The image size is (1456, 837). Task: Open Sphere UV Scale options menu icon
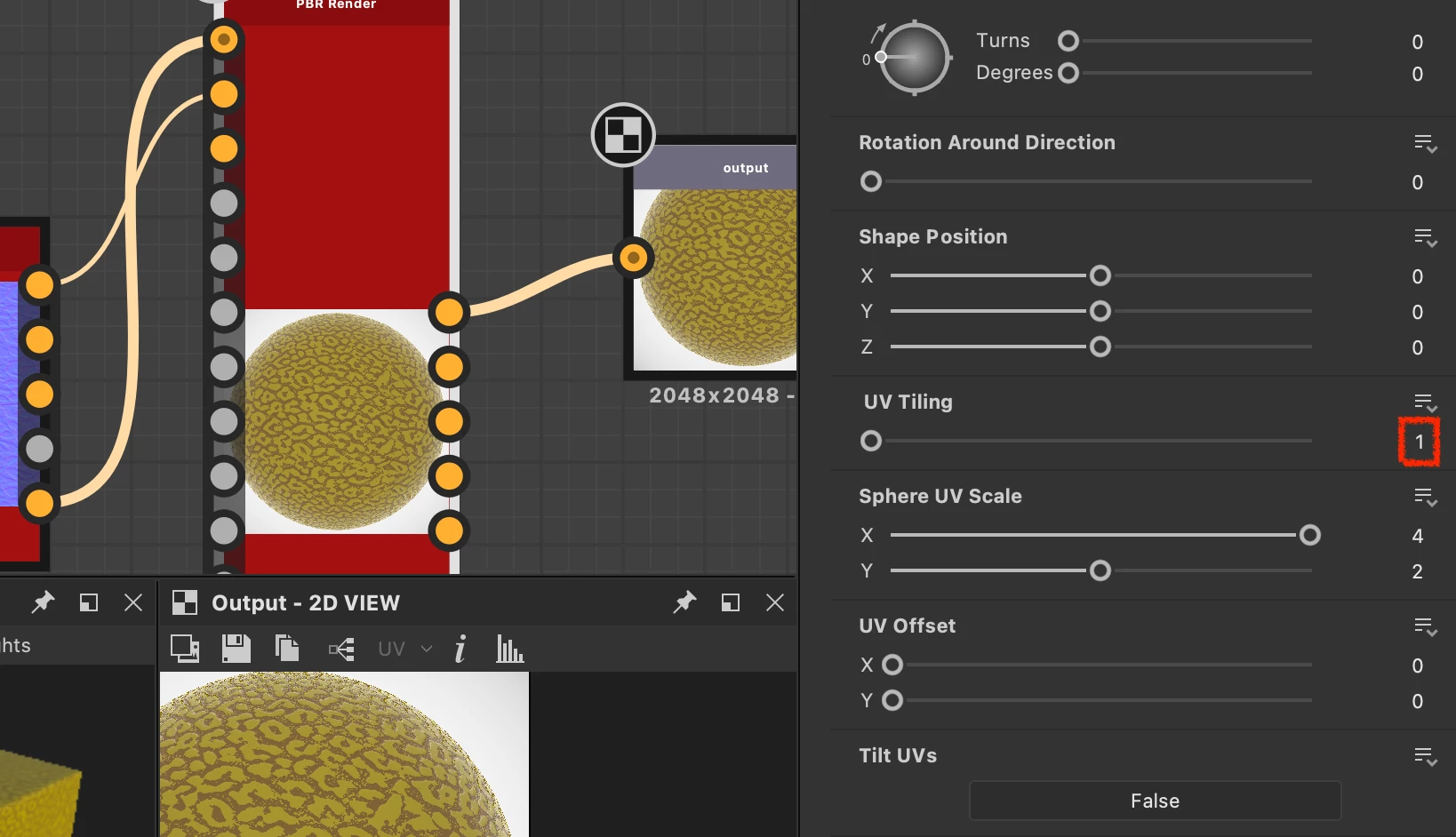[1426, 497]
